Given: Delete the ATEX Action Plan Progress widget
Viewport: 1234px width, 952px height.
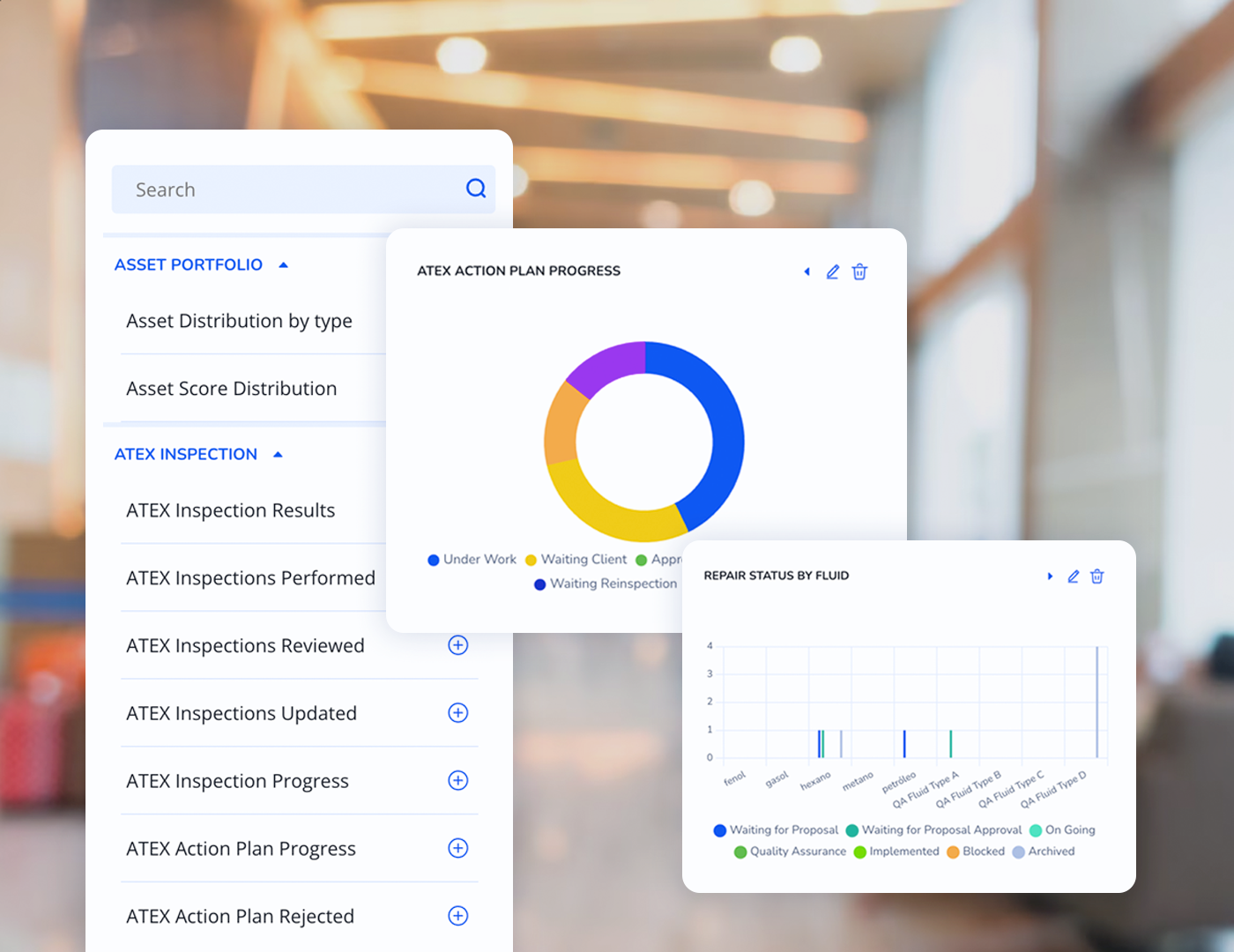Looking at the screenshot, I should click(x=859, y=271).
